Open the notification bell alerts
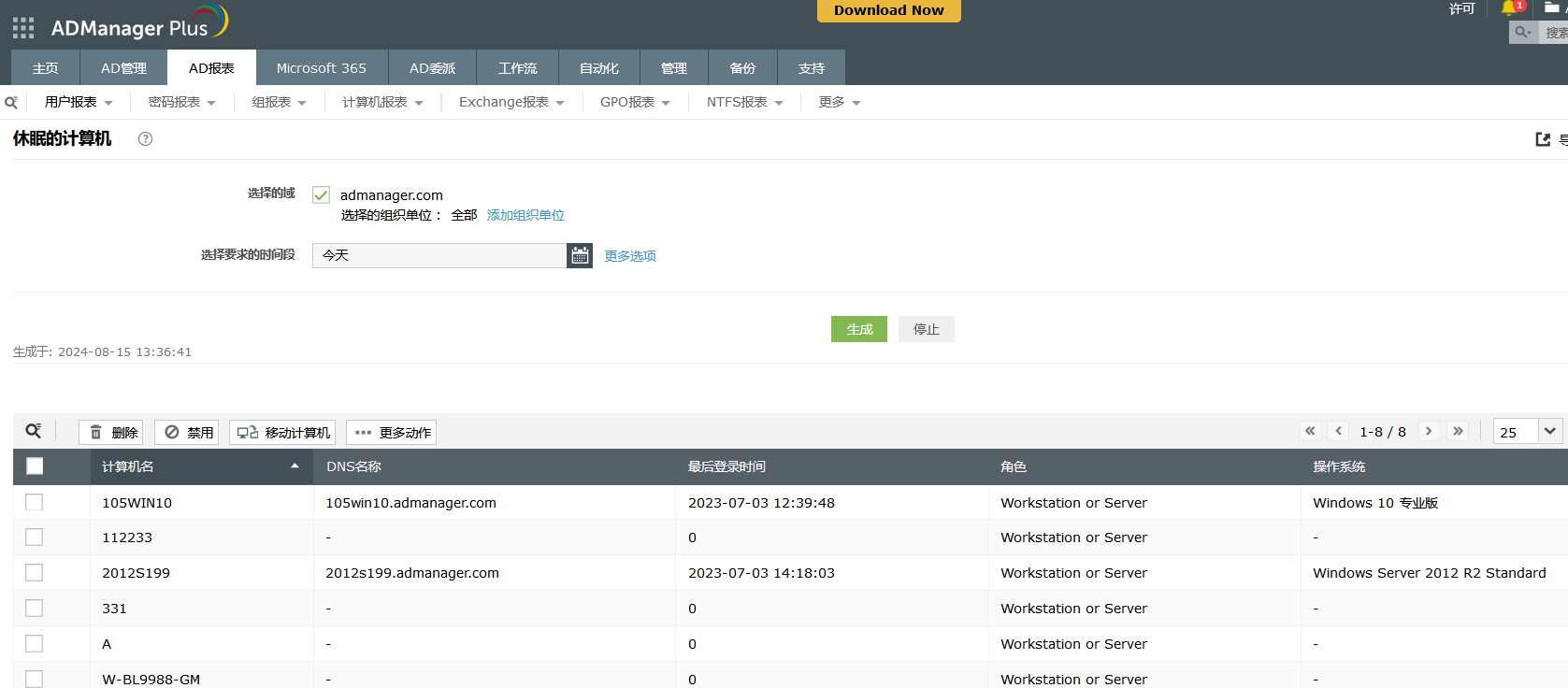The image size is (1568, 688). pyautogui.click(x=1509, y=8)
